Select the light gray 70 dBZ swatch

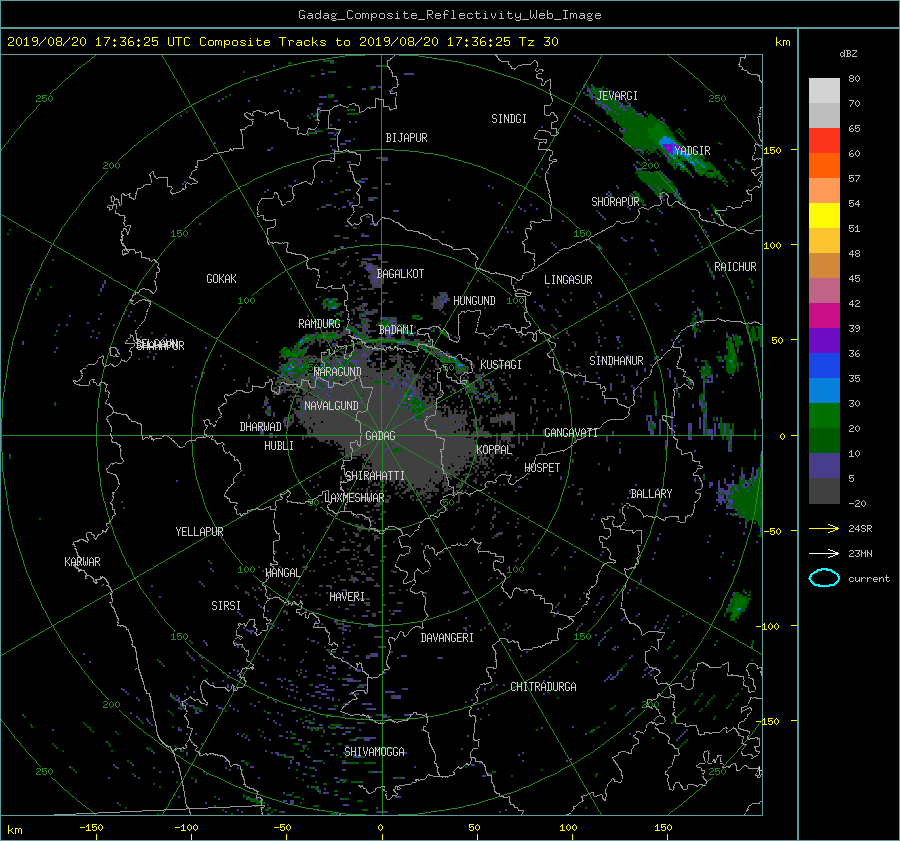point(824,91)
